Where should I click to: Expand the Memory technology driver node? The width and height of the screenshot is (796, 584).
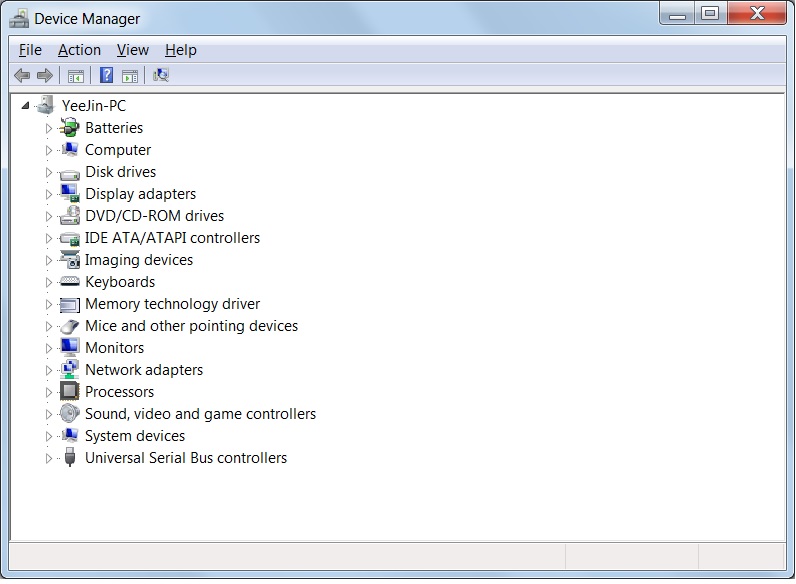coord(49,304)
